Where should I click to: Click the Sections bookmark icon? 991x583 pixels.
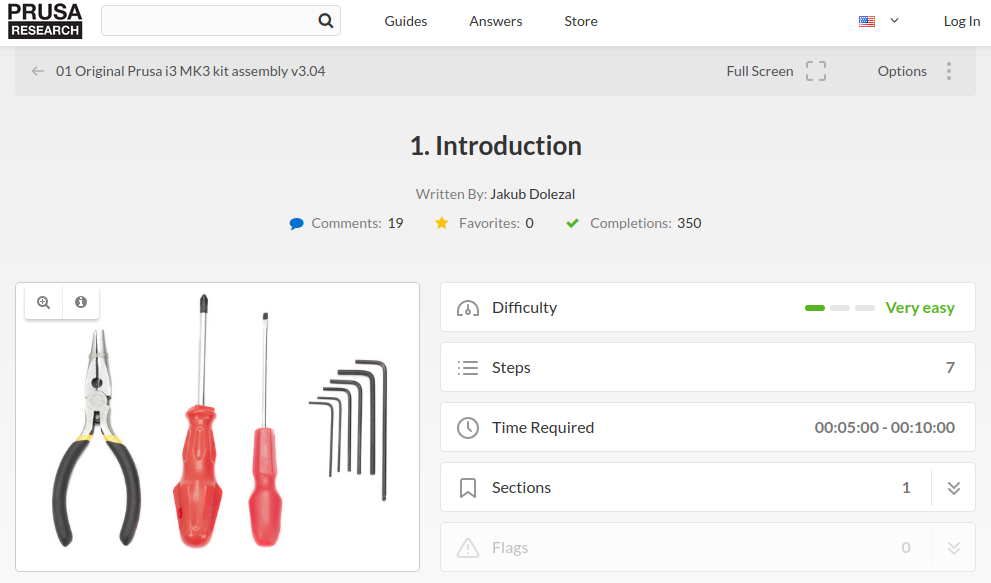coord(468,488)
